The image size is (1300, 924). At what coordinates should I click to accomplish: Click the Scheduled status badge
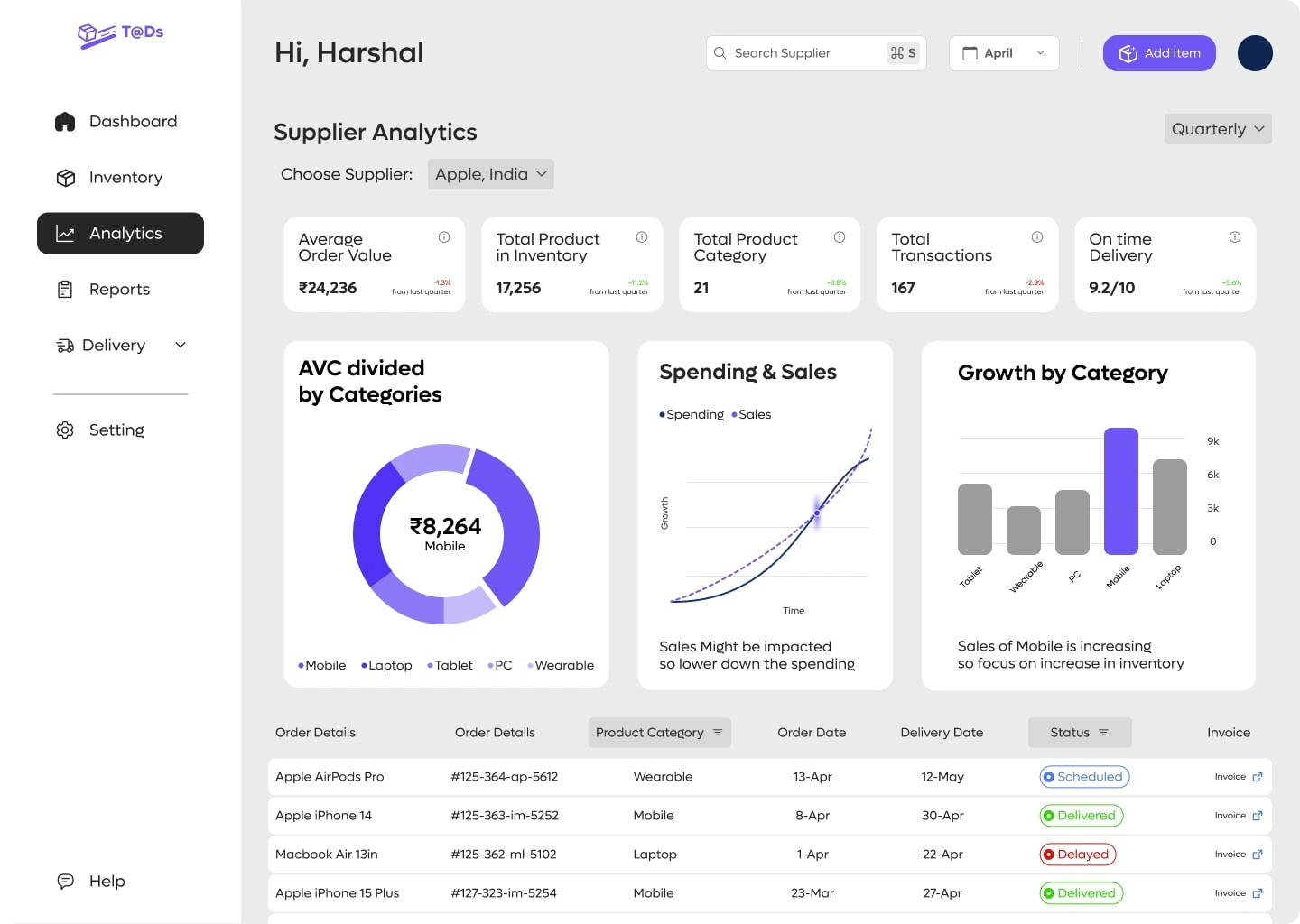tap(1084, 777)
